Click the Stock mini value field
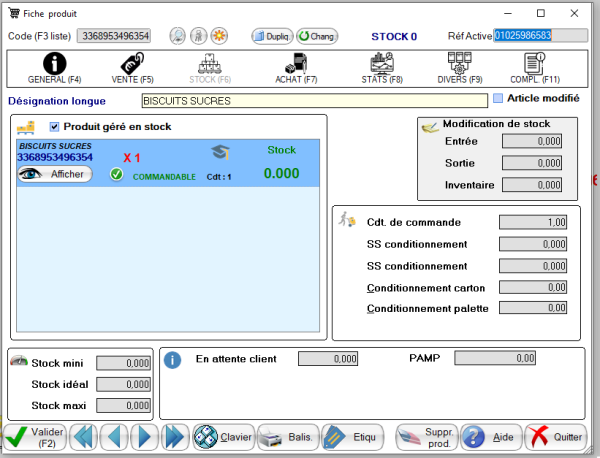 click(123, 364)
